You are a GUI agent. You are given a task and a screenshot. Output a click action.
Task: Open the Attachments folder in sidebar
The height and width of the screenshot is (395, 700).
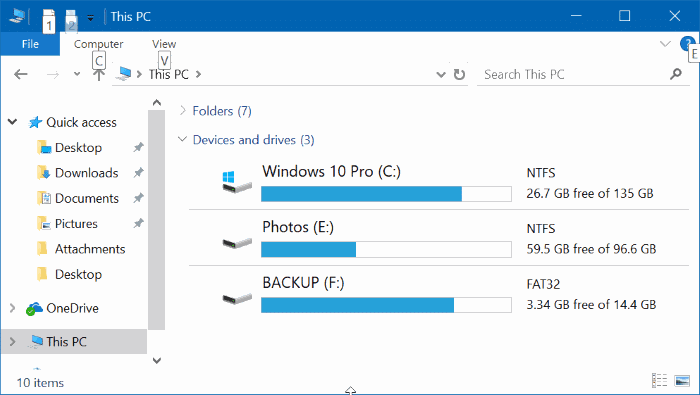coord(90,249)
